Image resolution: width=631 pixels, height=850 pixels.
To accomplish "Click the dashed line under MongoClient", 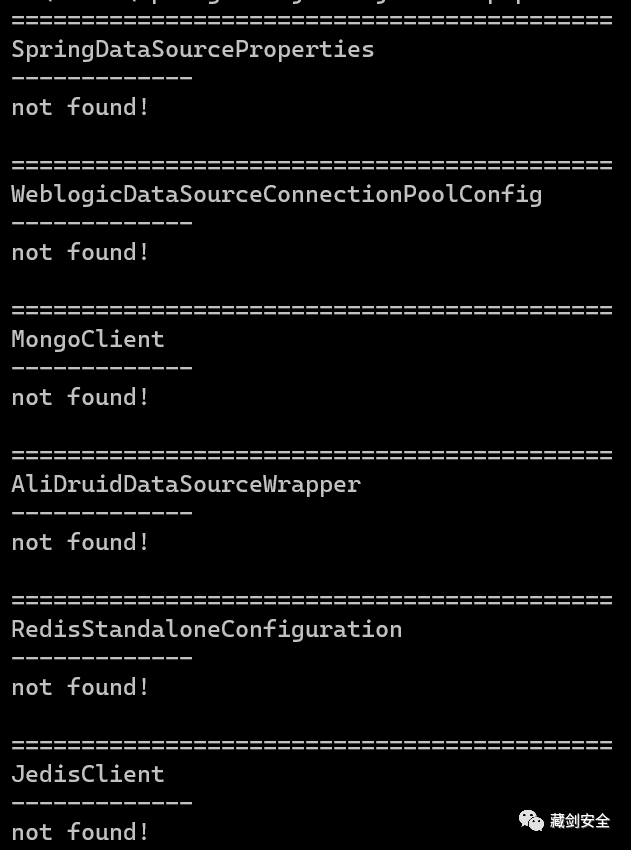I will (x=101, y=368).
